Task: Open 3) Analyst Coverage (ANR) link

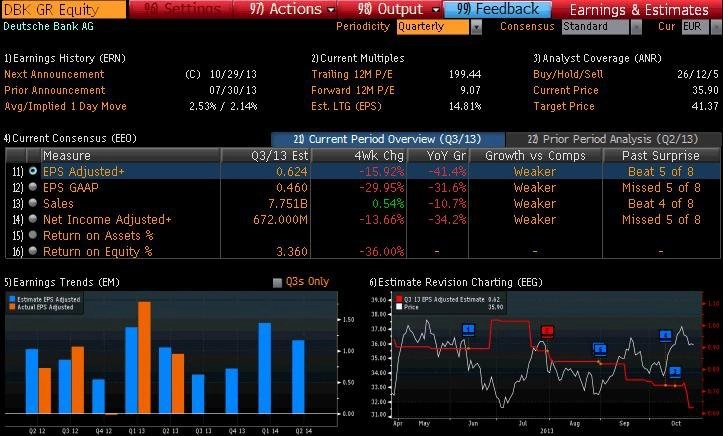Action: pyautogui.click(x=597, y=58)
